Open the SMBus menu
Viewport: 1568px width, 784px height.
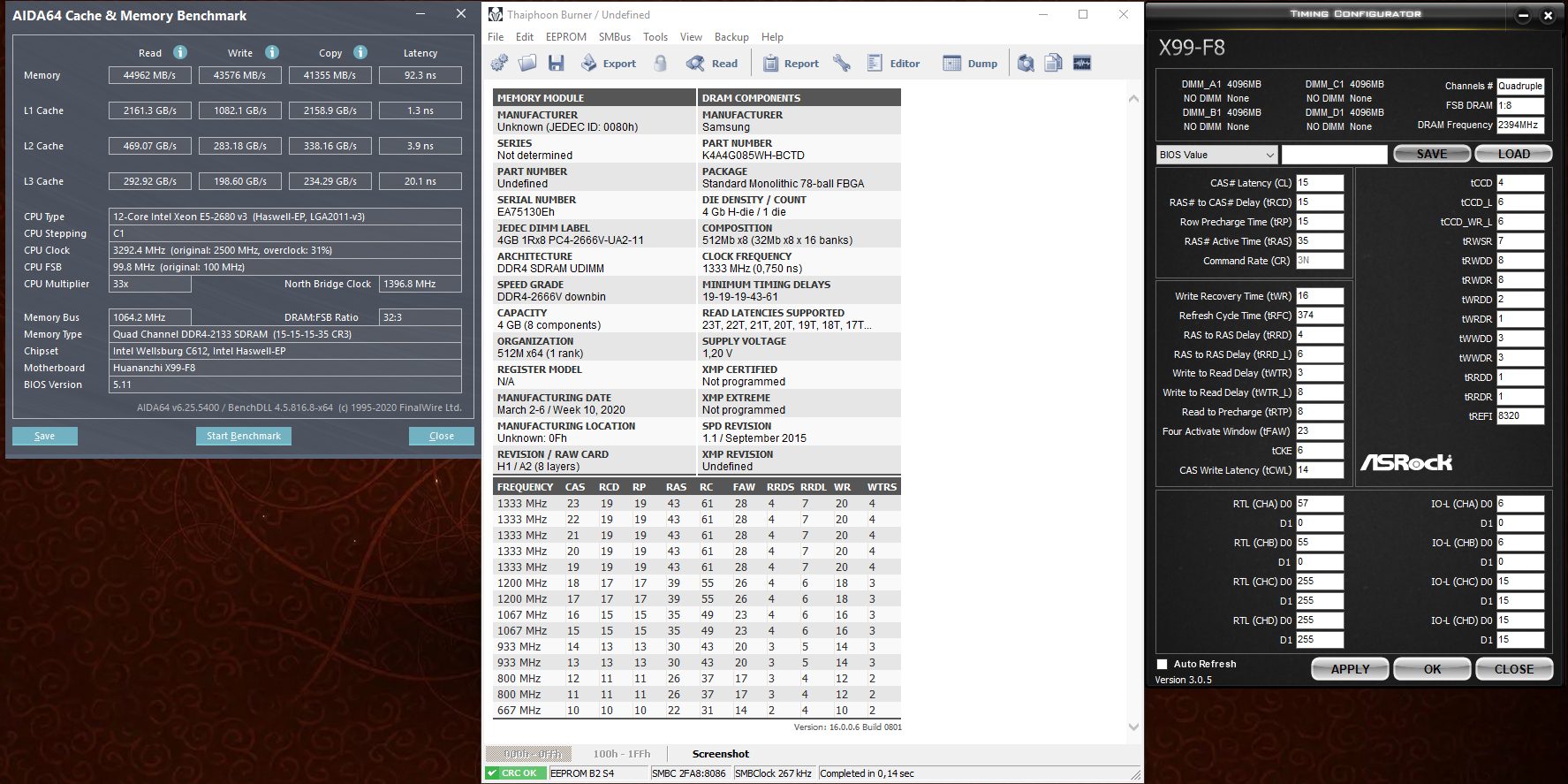[x=615, y=37]
